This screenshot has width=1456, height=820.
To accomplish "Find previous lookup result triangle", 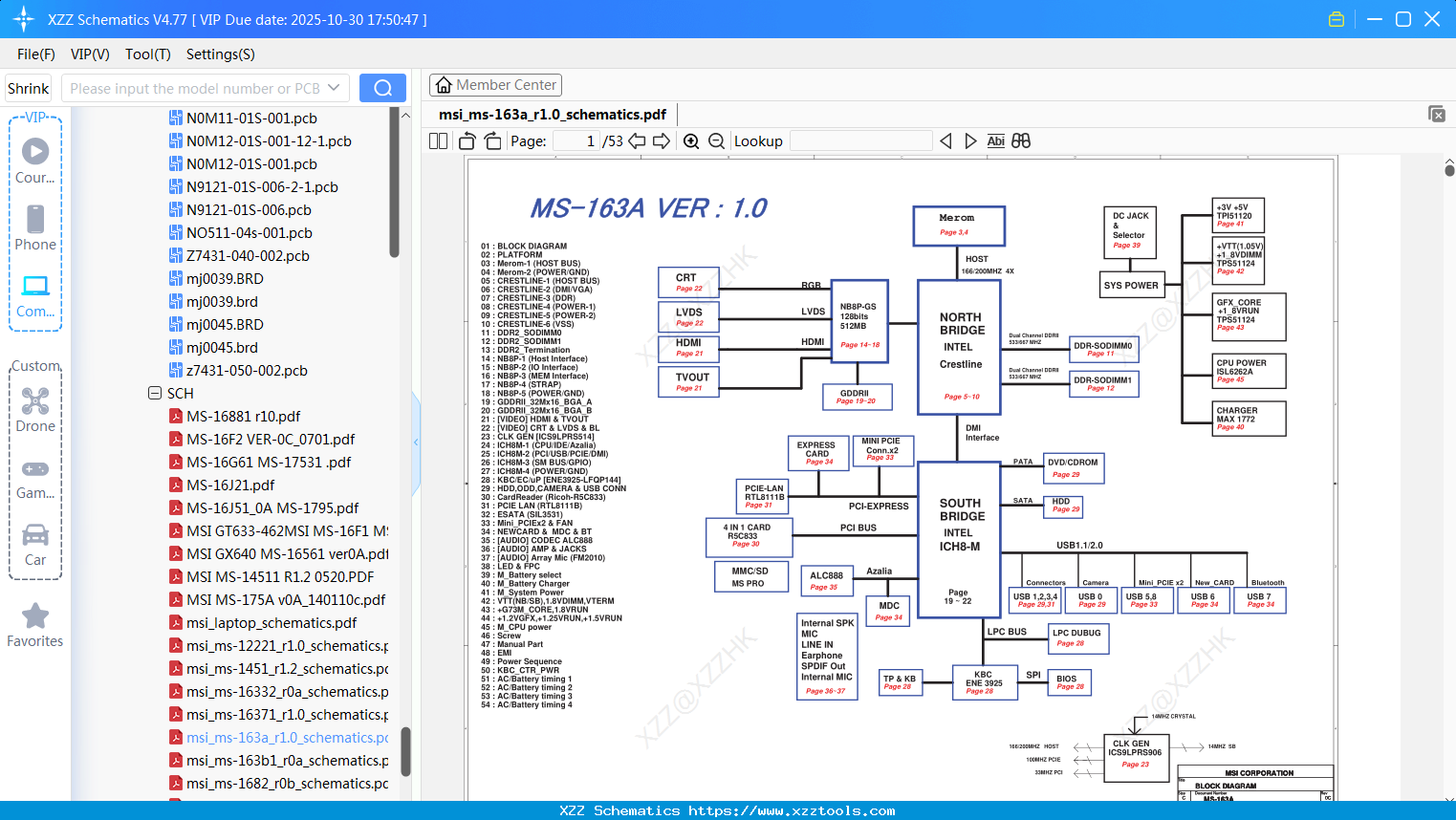I will pos(945,141).
